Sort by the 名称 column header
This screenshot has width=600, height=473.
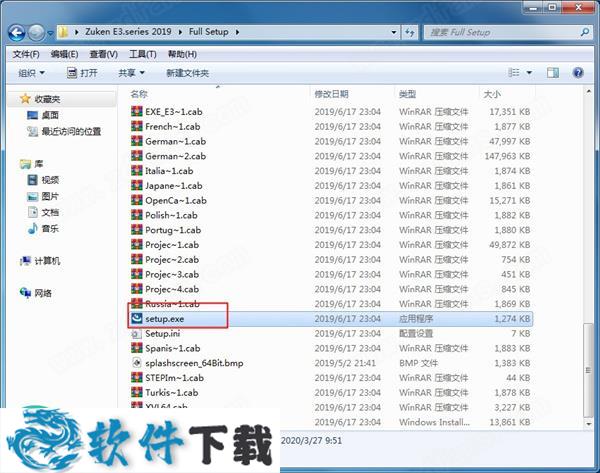(139, 94)
